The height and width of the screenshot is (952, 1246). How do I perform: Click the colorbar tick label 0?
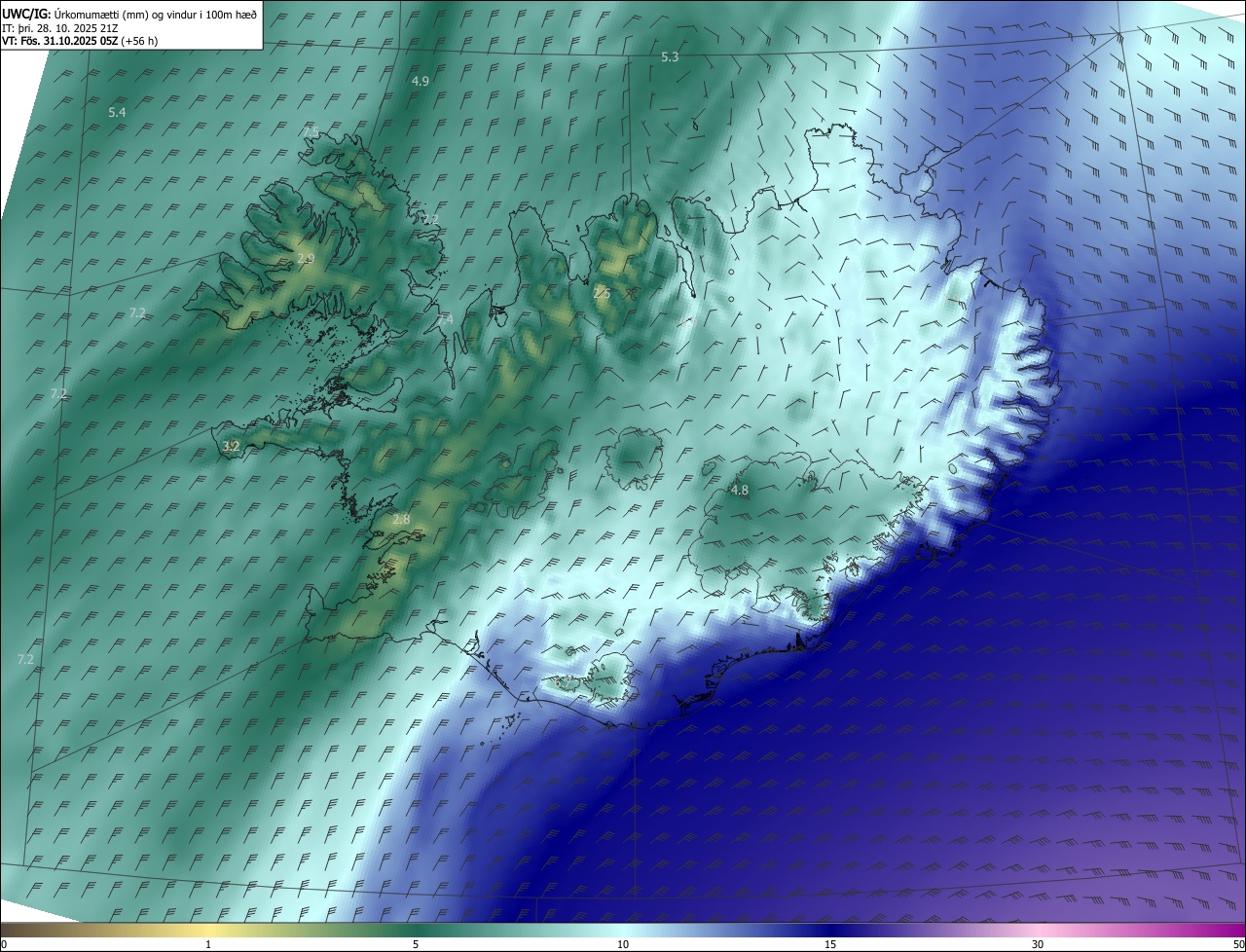(4, 945)
